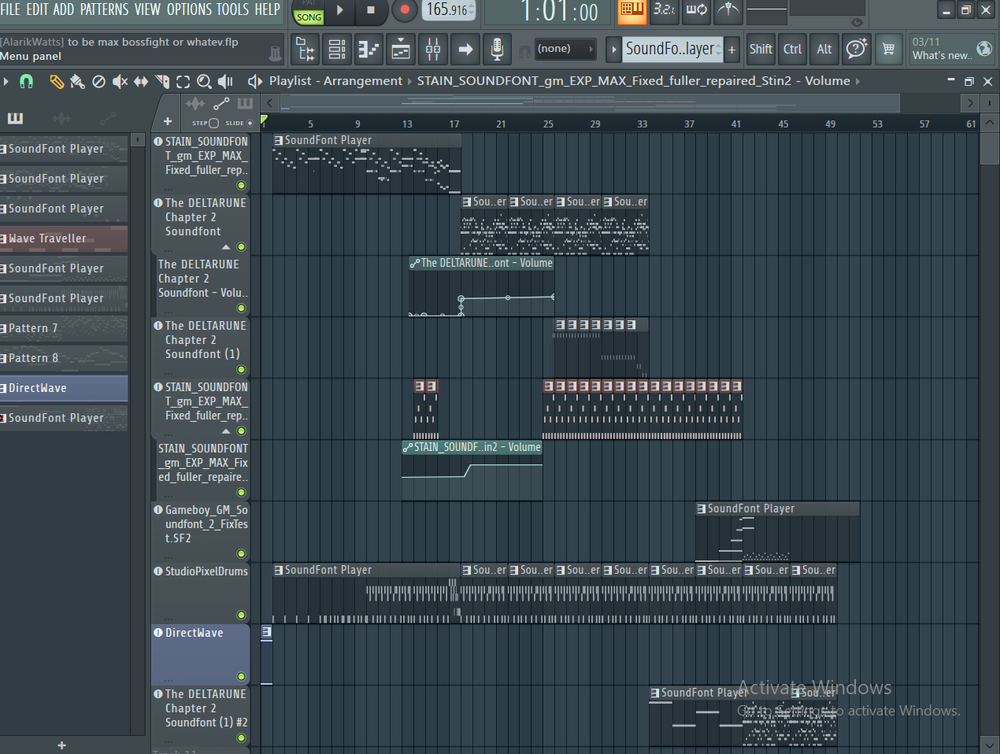
Task: Mute the StudioPixelDrums track via green light
Action: click(241, 615)
